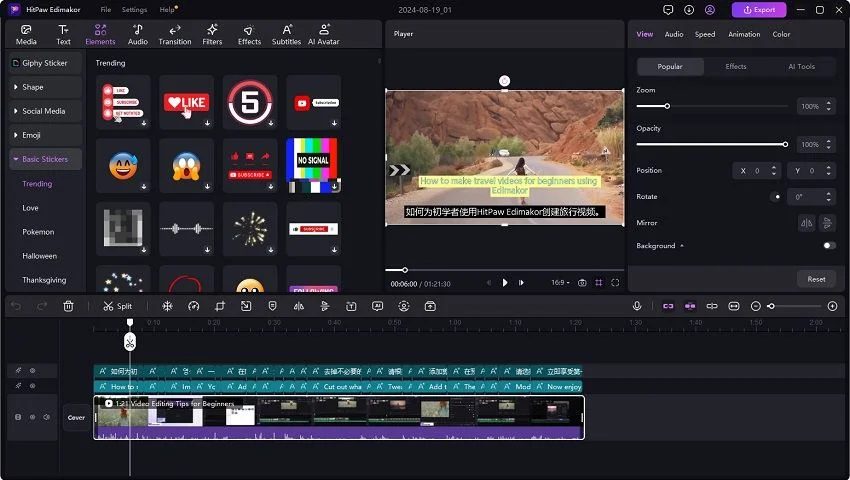Select the Halloween sticker category

tap(40, 256)
